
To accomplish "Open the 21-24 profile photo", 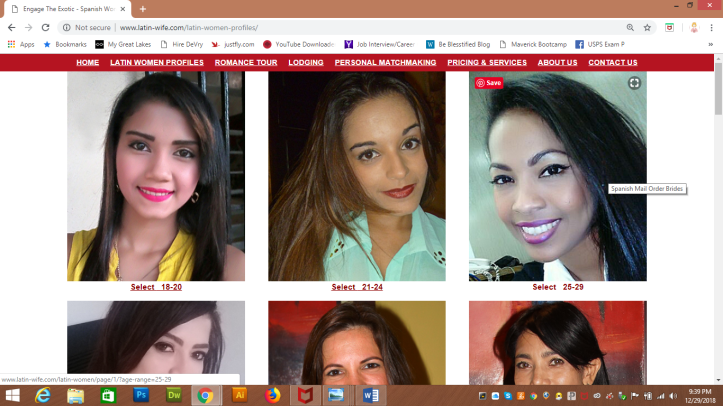I will tap(357, 176).
